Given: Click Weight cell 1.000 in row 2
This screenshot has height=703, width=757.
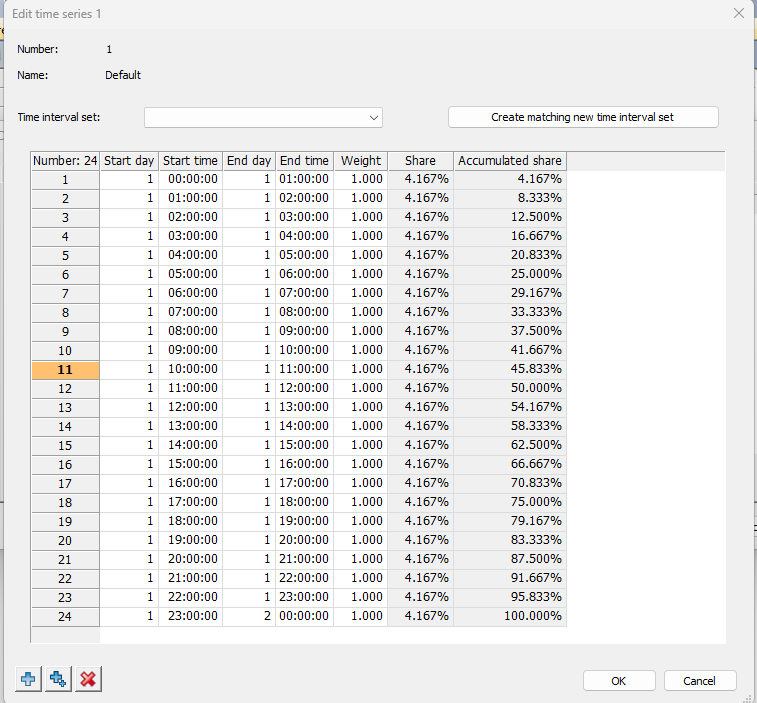Looking at the screenshot, I should tap(361, 198).
